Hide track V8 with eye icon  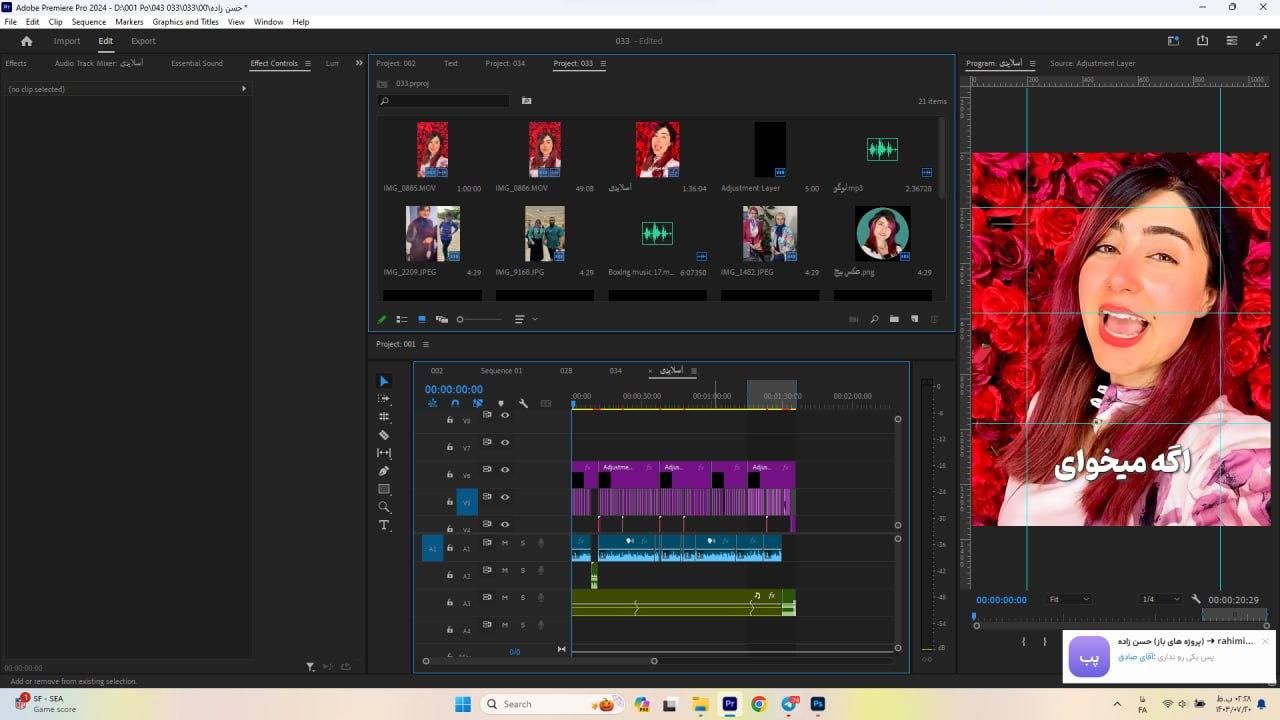pyautogui.click(x=505, y=415)
